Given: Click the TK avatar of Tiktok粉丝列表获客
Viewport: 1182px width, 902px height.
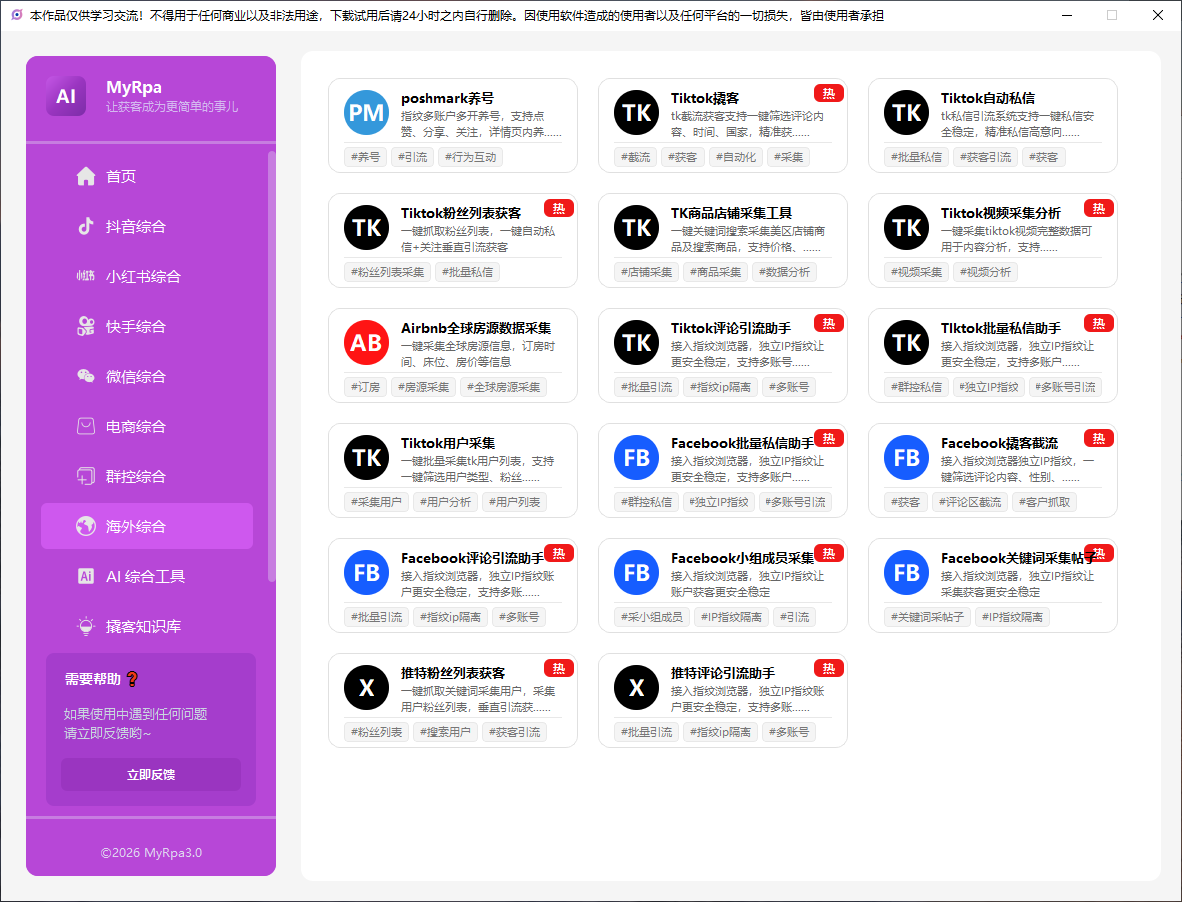Looking at the screenshot, I should (366, 228).
